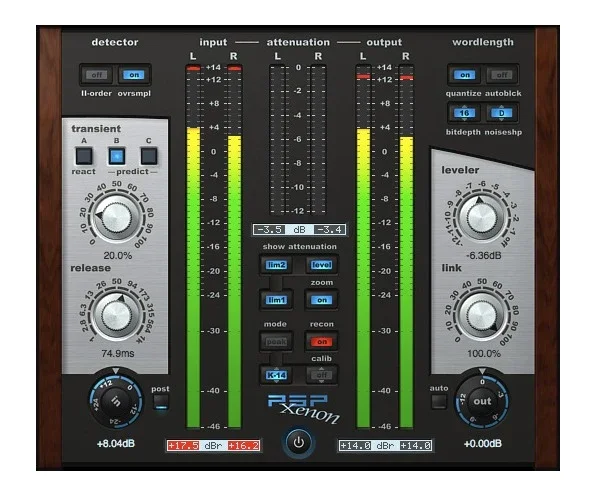Click the link percentage knob
Viewport: 597px width, 497px height.
482,316
